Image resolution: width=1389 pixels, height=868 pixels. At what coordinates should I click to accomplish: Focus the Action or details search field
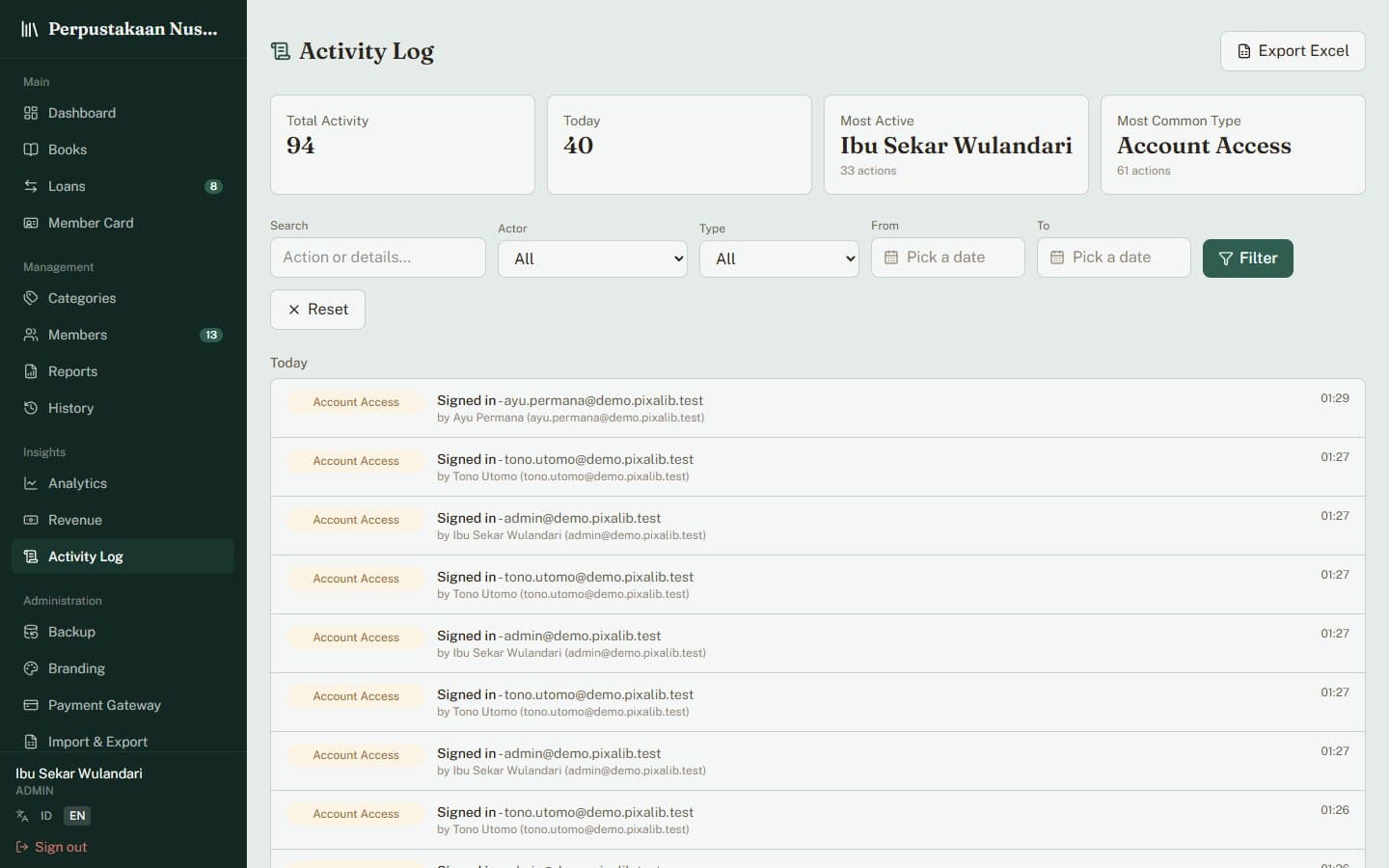[378, 258]
